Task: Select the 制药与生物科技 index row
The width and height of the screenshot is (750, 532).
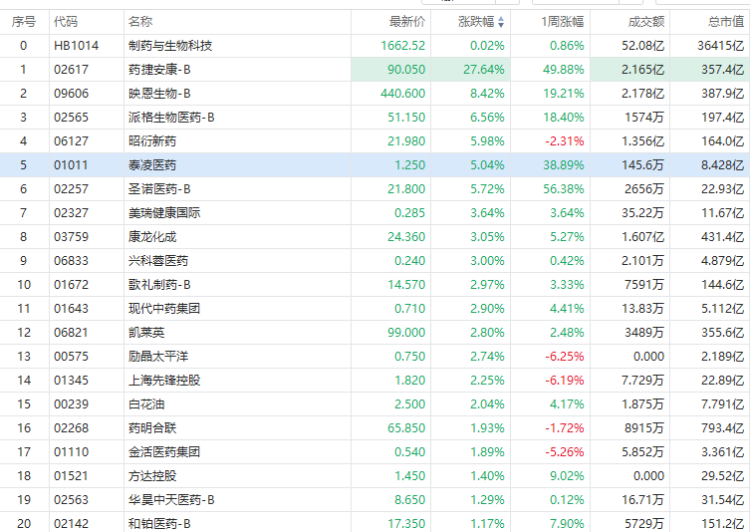Action: [x=170, y=45]
